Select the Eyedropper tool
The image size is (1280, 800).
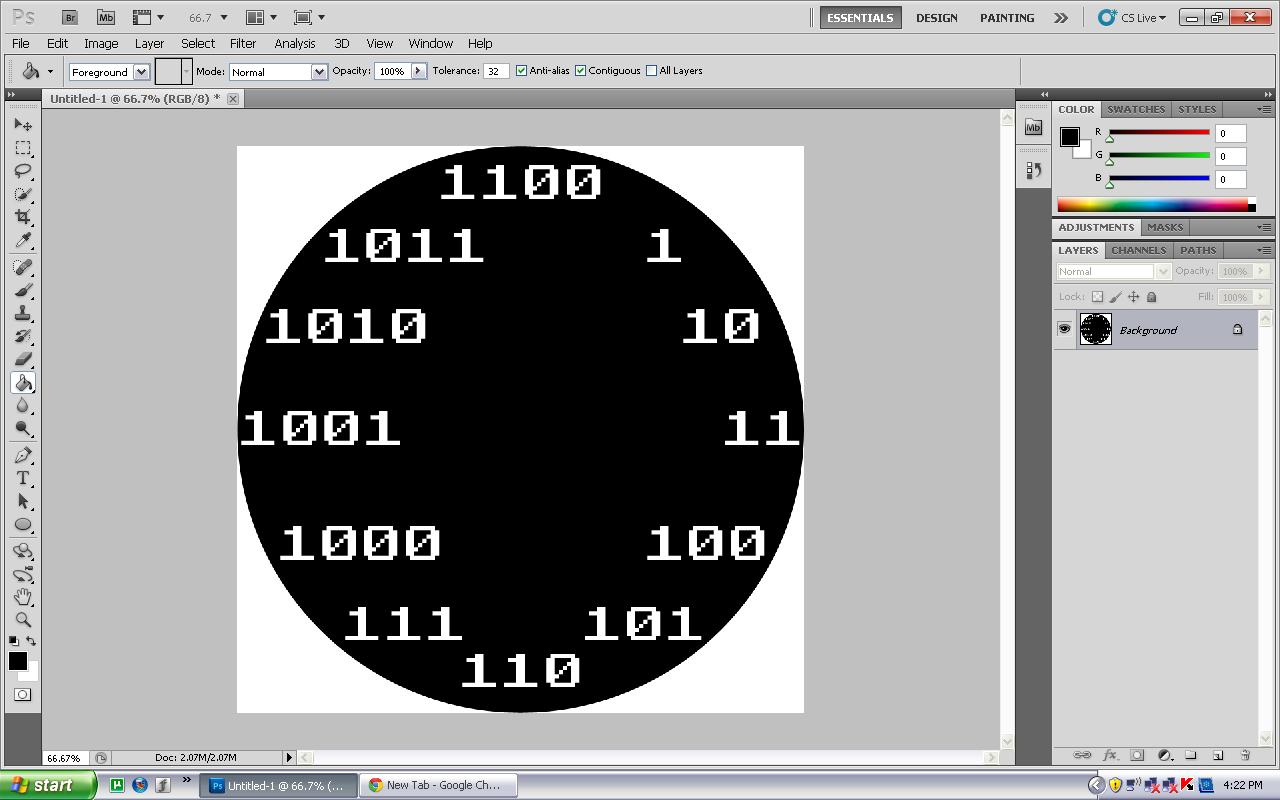coord(23,240)
